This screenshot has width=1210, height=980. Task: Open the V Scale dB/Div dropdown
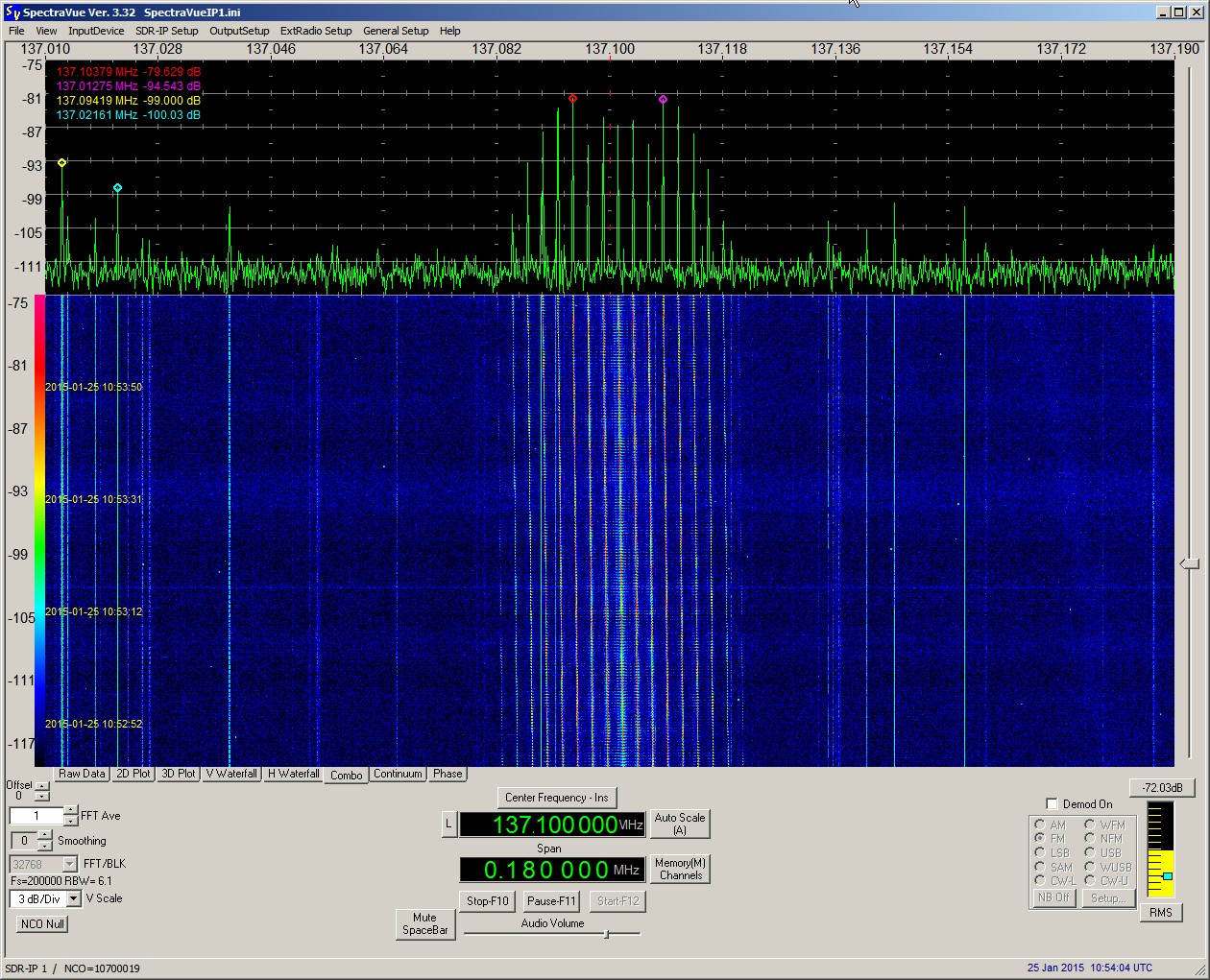click(x=74, y=899)
